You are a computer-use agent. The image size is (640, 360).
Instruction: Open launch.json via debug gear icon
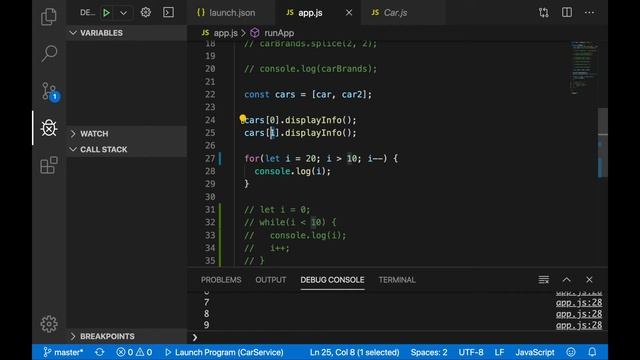[x=146, y=12]
